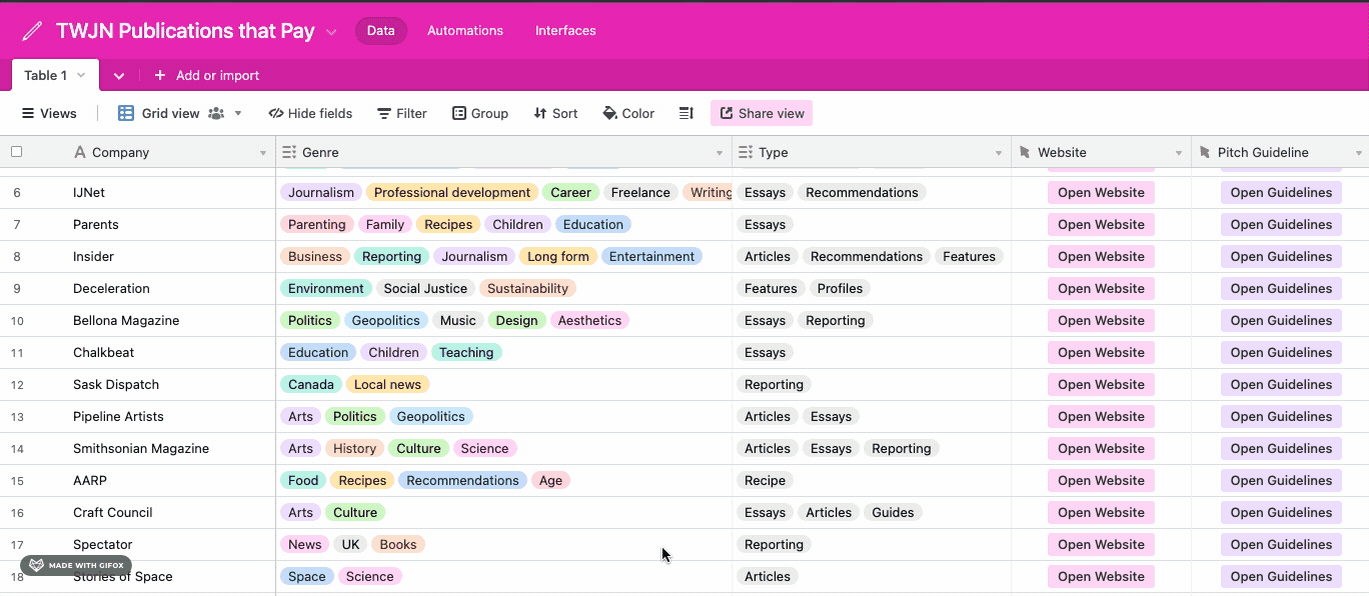Click the collaborators people icon
Viewport: 1369px width, 596px height.
click(216, 114)
